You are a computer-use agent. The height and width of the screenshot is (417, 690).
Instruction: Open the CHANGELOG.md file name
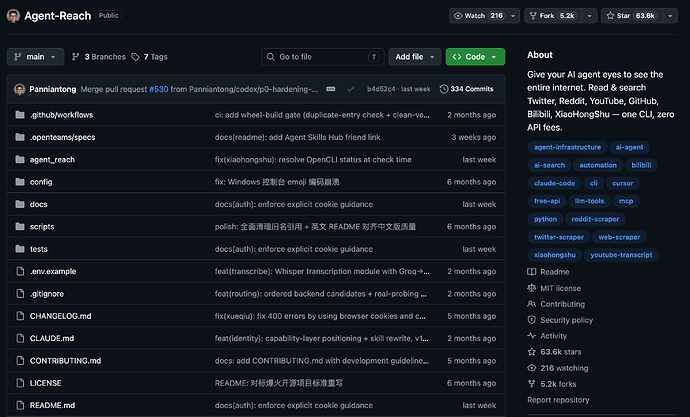[60, 316]
